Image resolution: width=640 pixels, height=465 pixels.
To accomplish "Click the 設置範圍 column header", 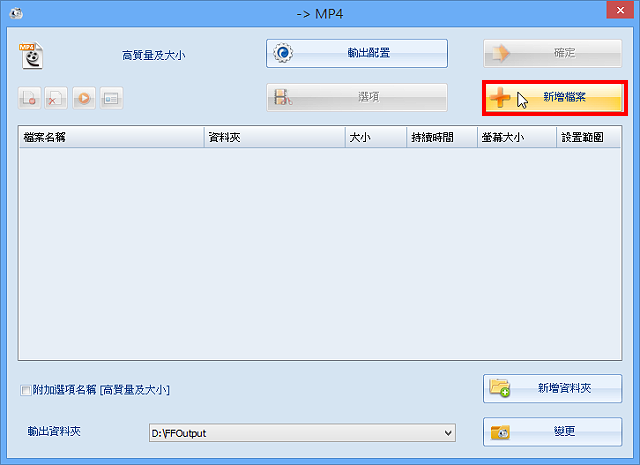I will (589, 137).
